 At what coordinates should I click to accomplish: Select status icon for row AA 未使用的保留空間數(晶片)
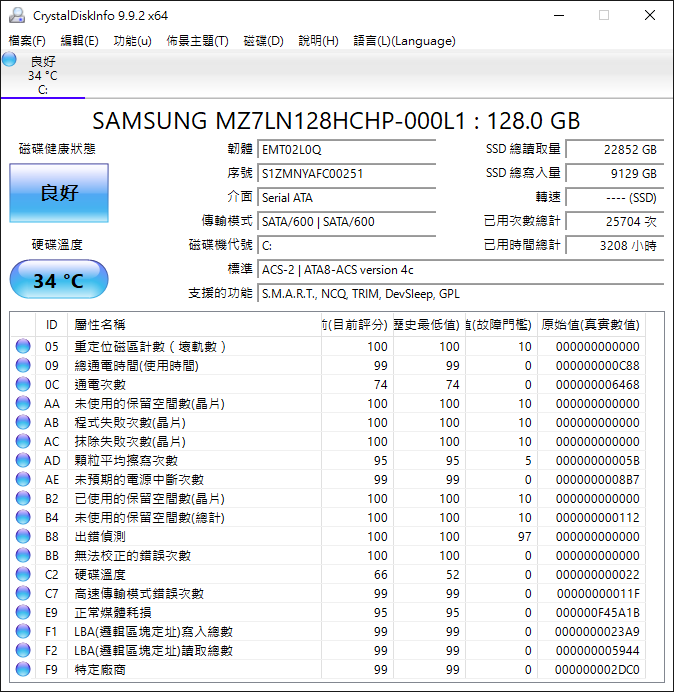[x=23, y=403]
